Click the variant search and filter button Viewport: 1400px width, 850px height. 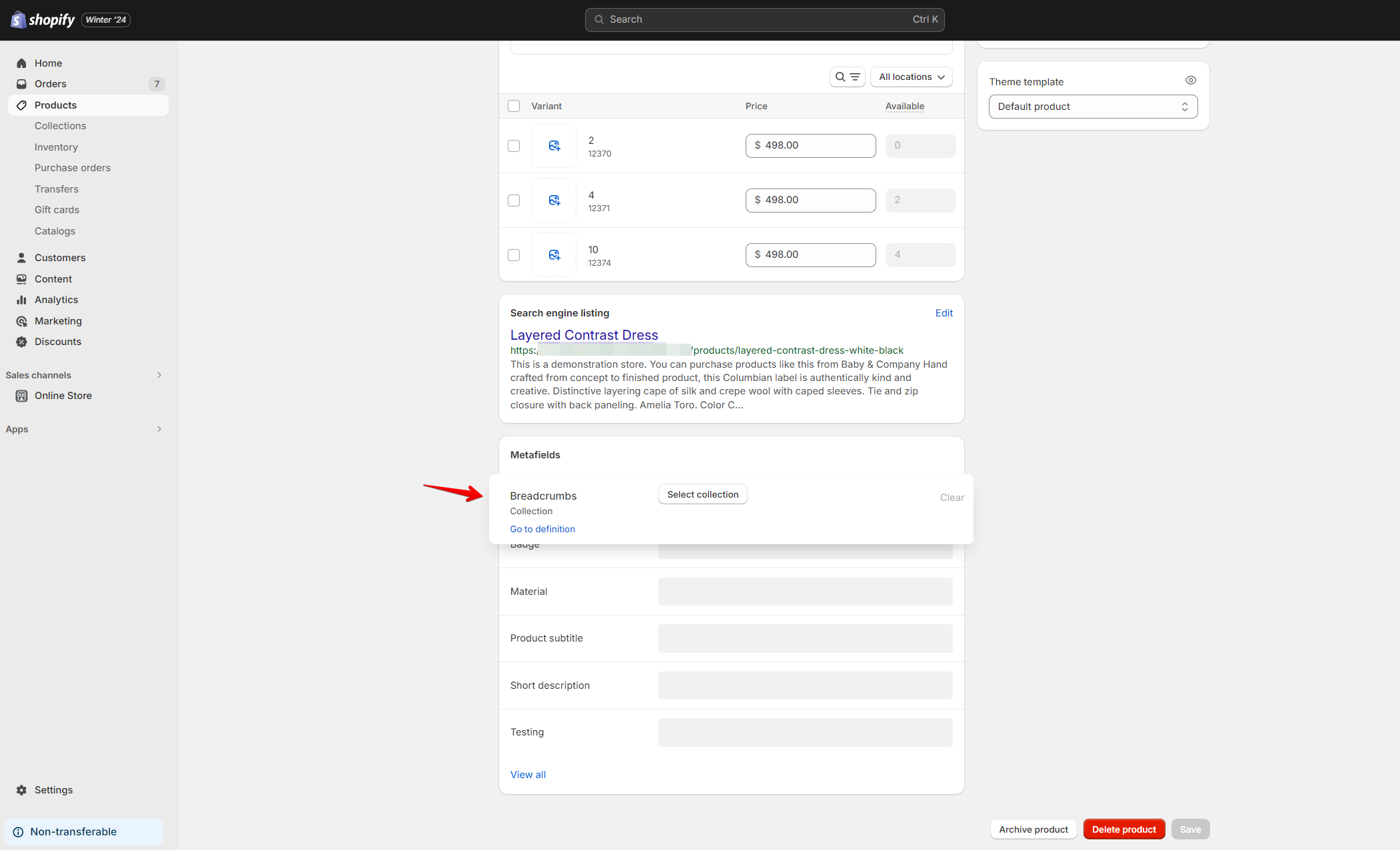tap(848, 77)
